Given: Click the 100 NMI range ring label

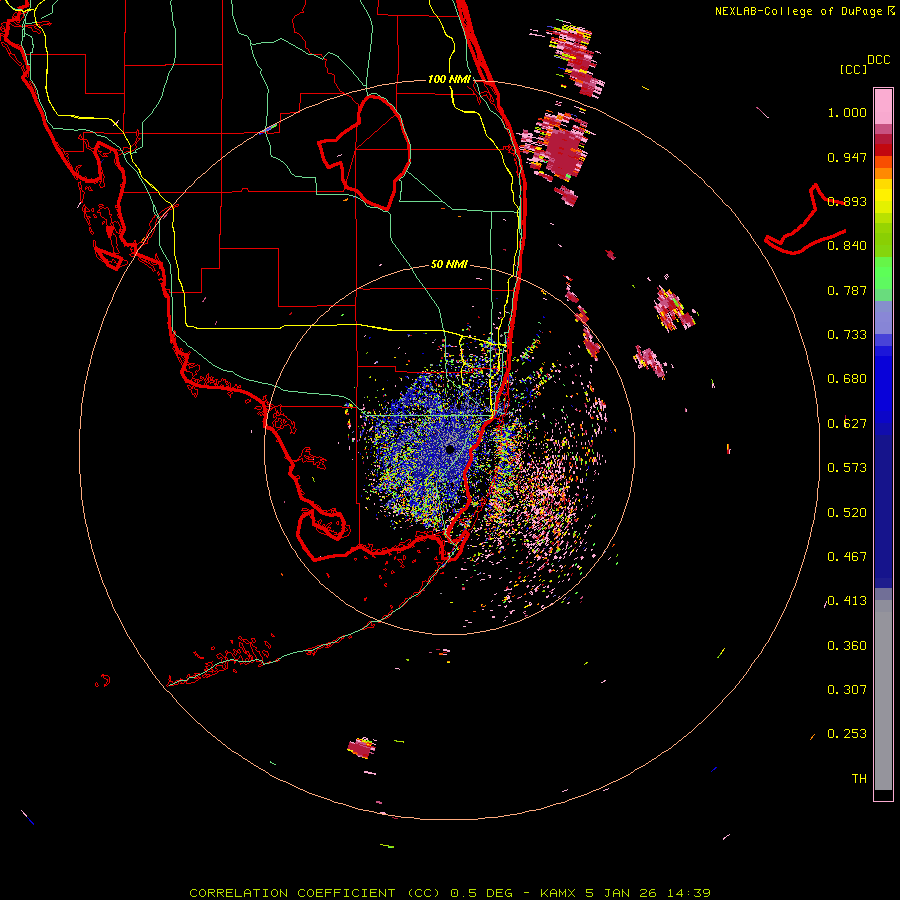Looking at the screenshot, I should 449,79.
